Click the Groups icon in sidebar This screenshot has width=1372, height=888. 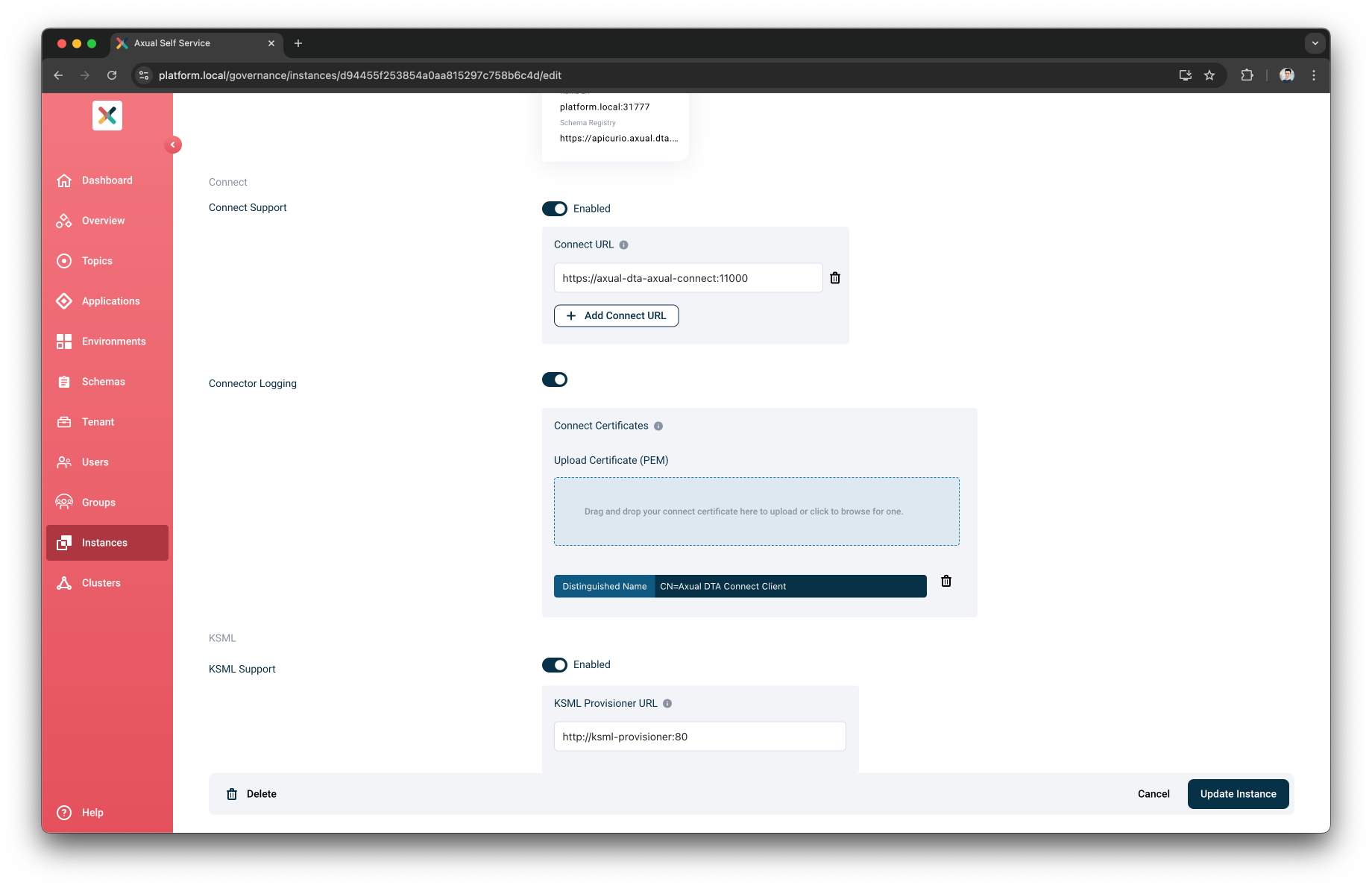coord(64,503)
